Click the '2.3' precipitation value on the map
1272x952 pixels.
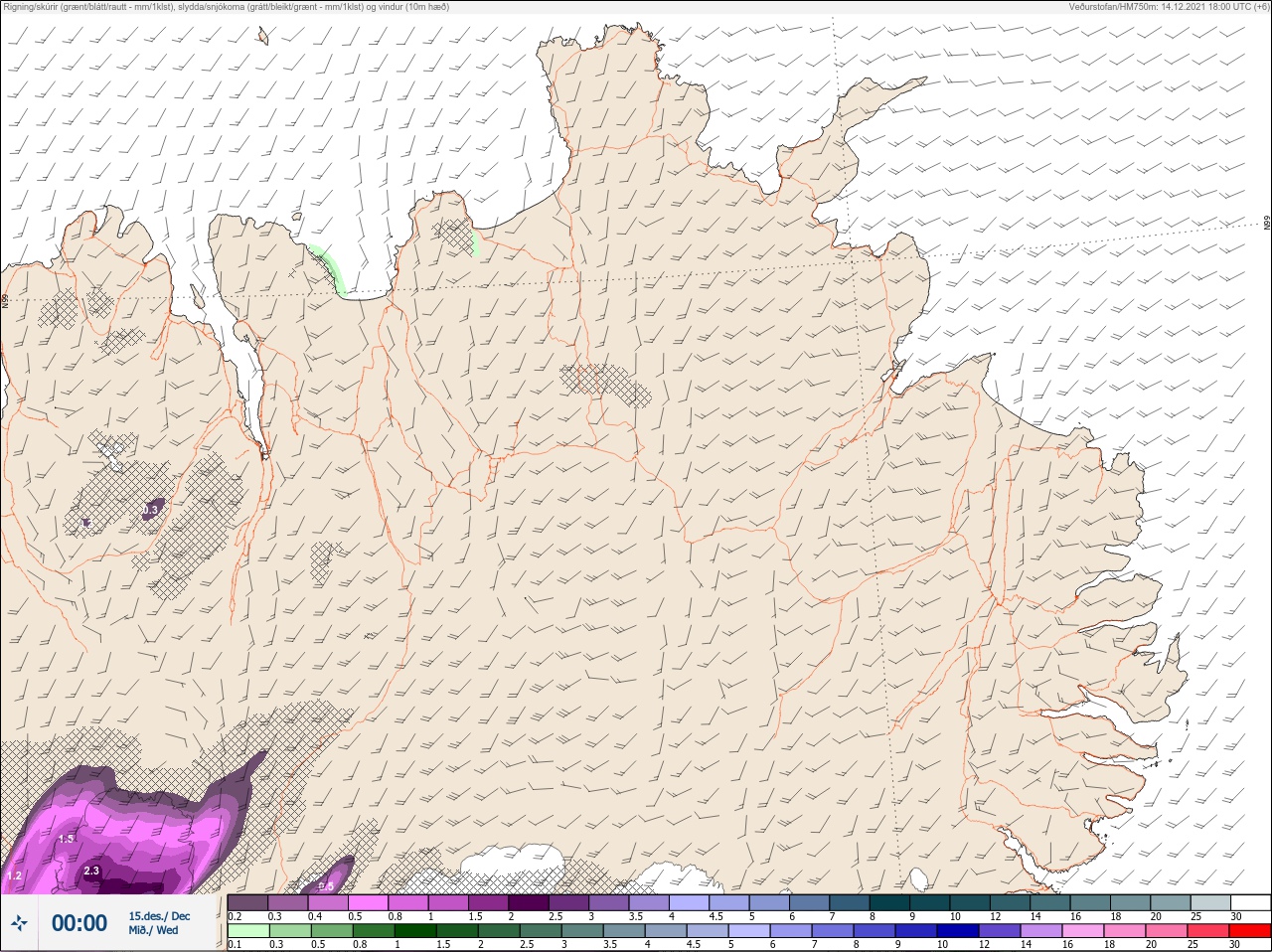91,871
